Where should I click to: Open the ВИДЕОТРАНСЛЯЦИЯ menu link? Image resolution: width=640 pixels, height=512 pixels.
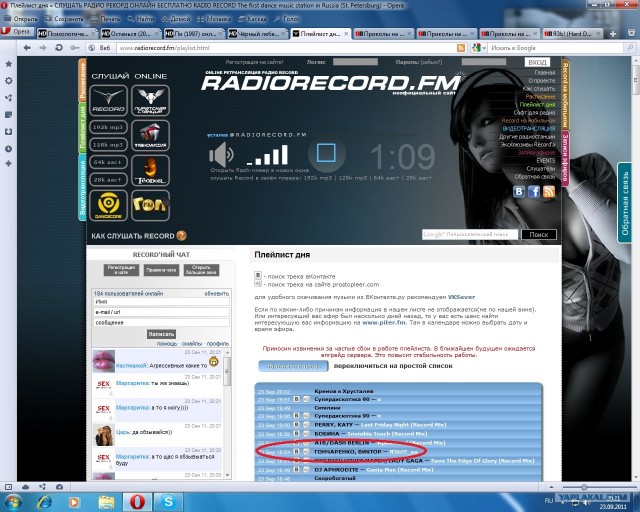tap(529, 129)
